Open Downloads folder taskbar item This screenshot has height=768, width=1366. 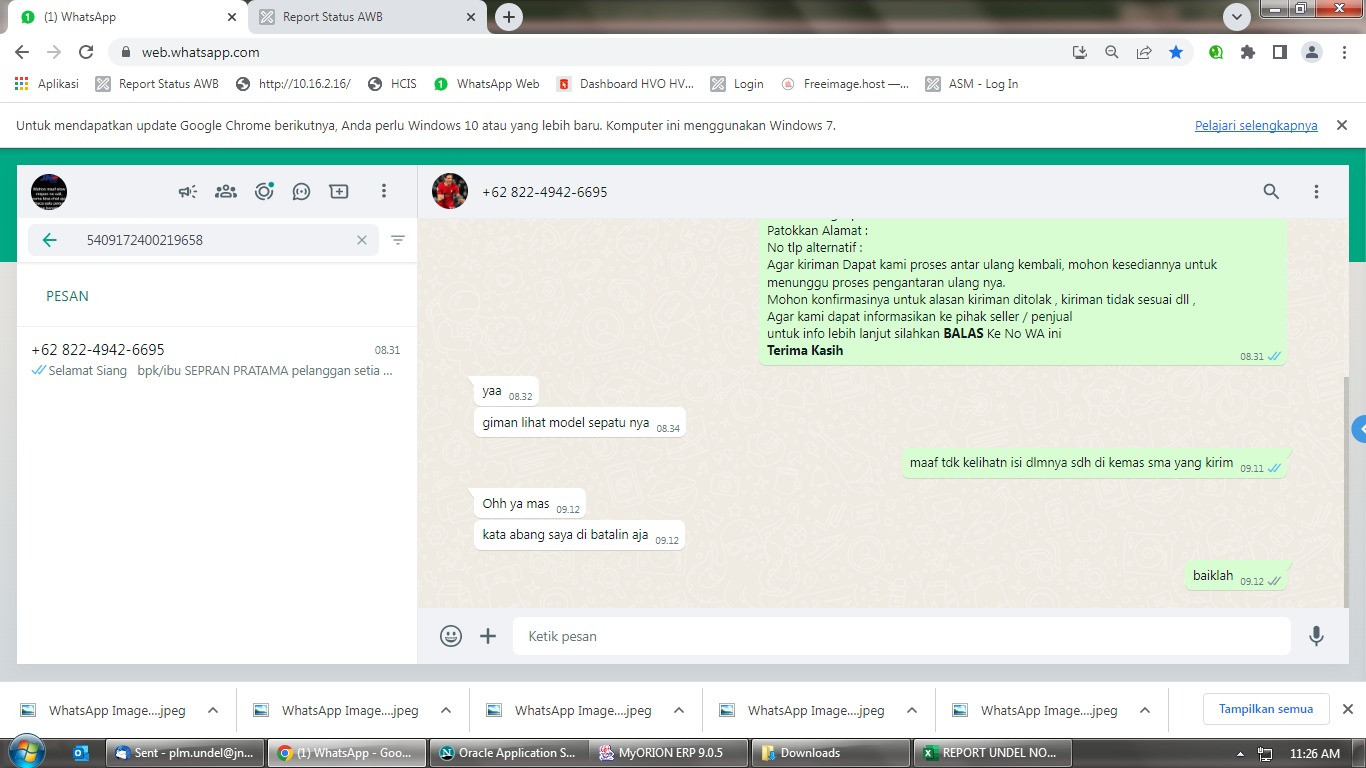click(831, 753)
